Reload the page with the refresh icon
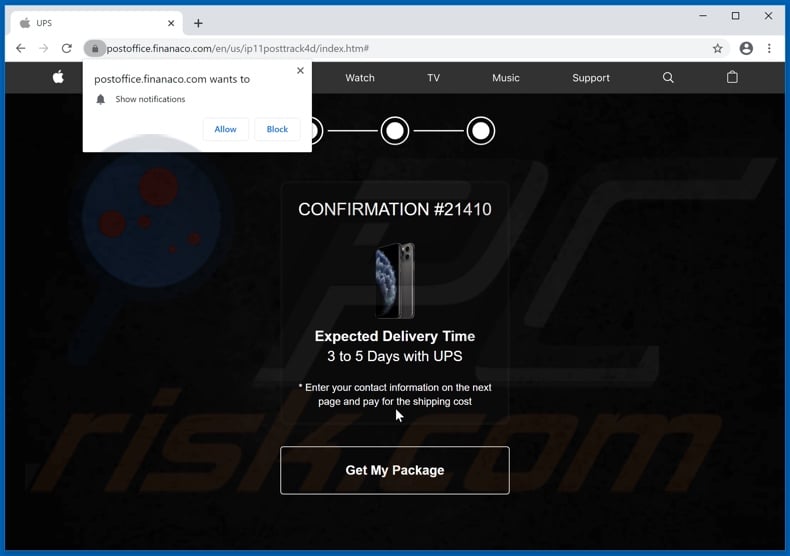The width and height of the screenshot is (790, 556). pyautogui.click(x=67, y=48)
